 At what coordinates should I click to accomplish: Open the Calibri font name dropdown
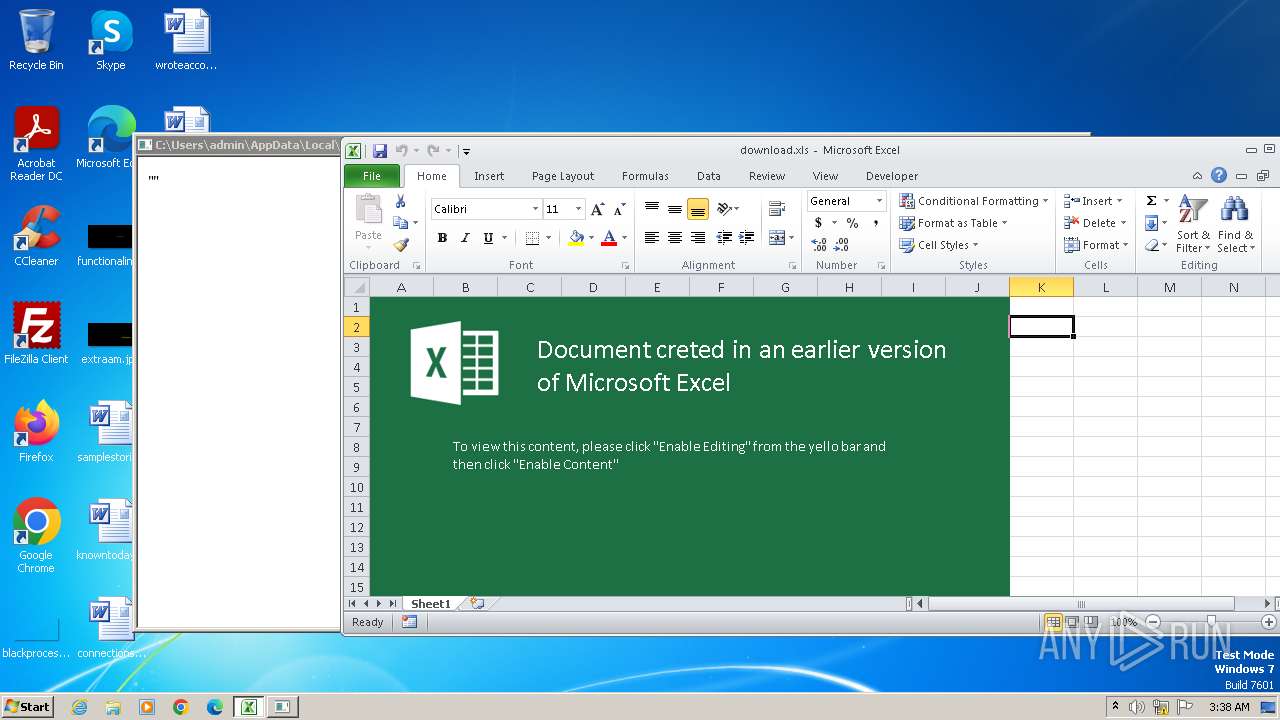[x=535, y=209]
